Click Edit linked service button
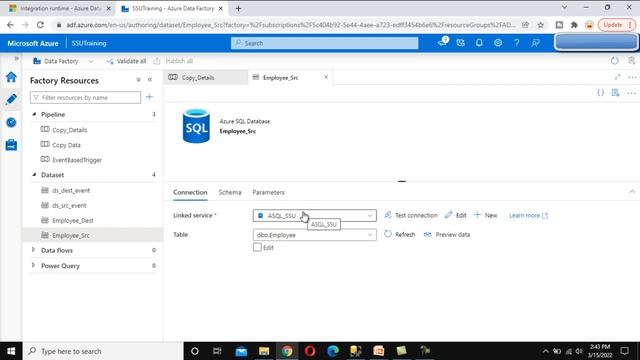This screenshot has width=640, height=360. [x=456, y=215]
